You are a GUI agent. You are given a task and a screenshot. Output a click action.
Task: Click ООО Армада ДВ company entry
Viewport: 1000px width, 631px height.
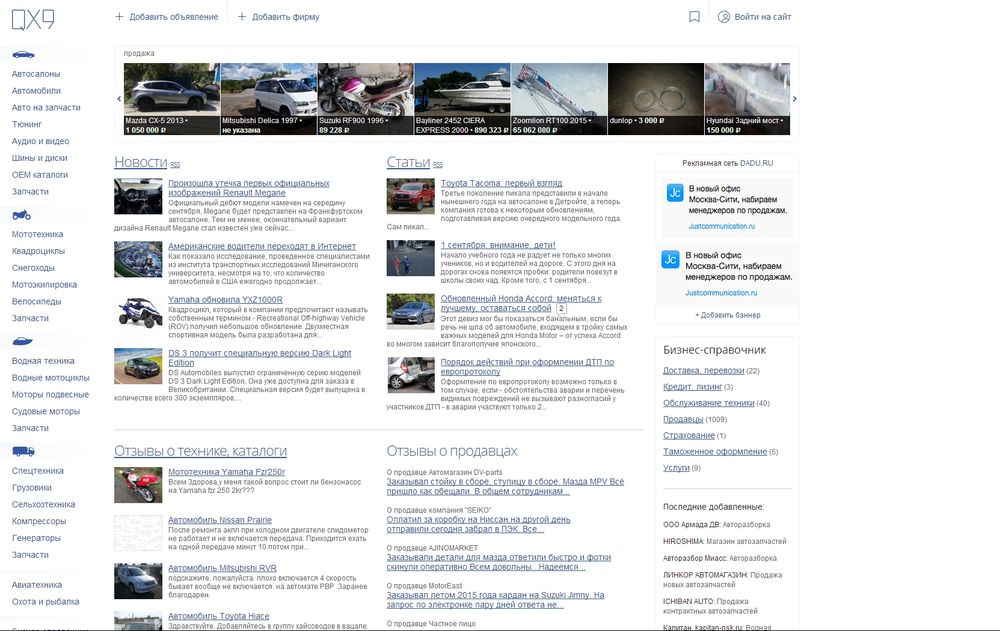[x=716, y=524]
